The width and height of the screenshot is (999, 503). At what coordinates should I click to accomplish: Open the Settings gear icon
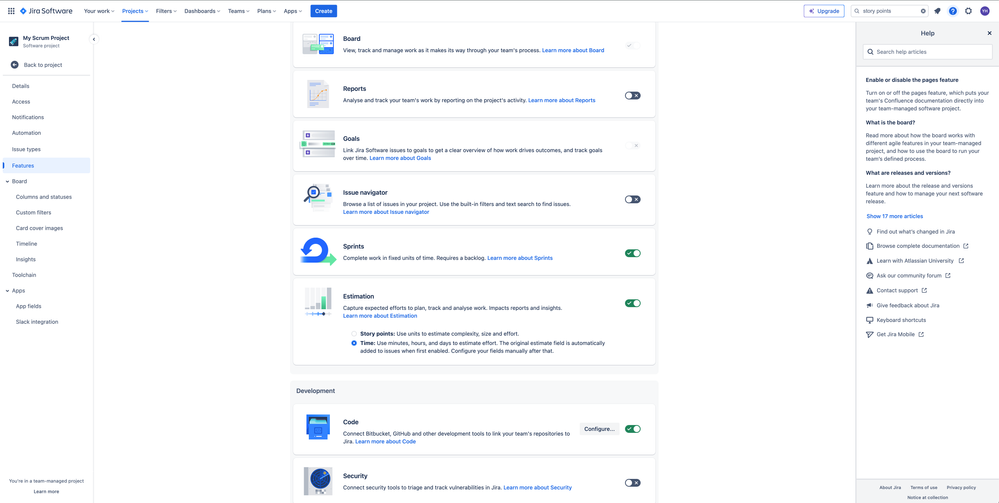click(968, 11)
